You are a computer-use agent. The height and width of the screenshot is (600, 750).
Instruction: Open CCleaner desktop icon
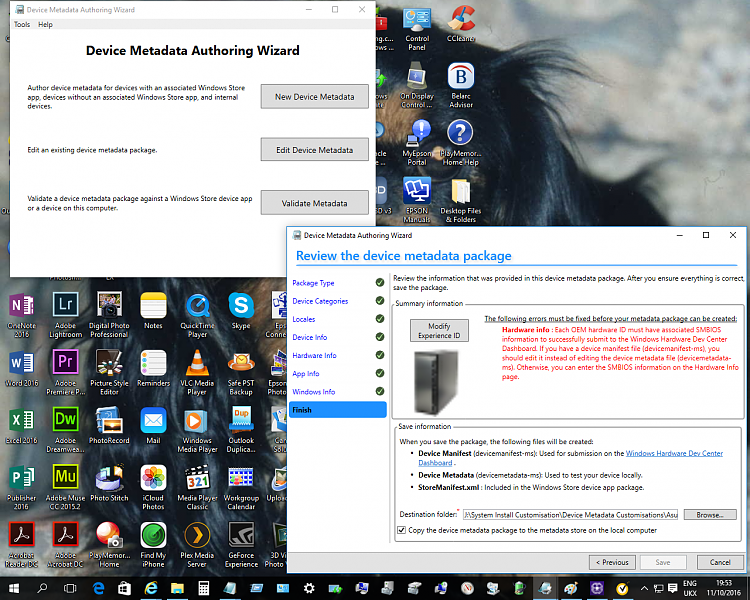click(x=461, y=24)
